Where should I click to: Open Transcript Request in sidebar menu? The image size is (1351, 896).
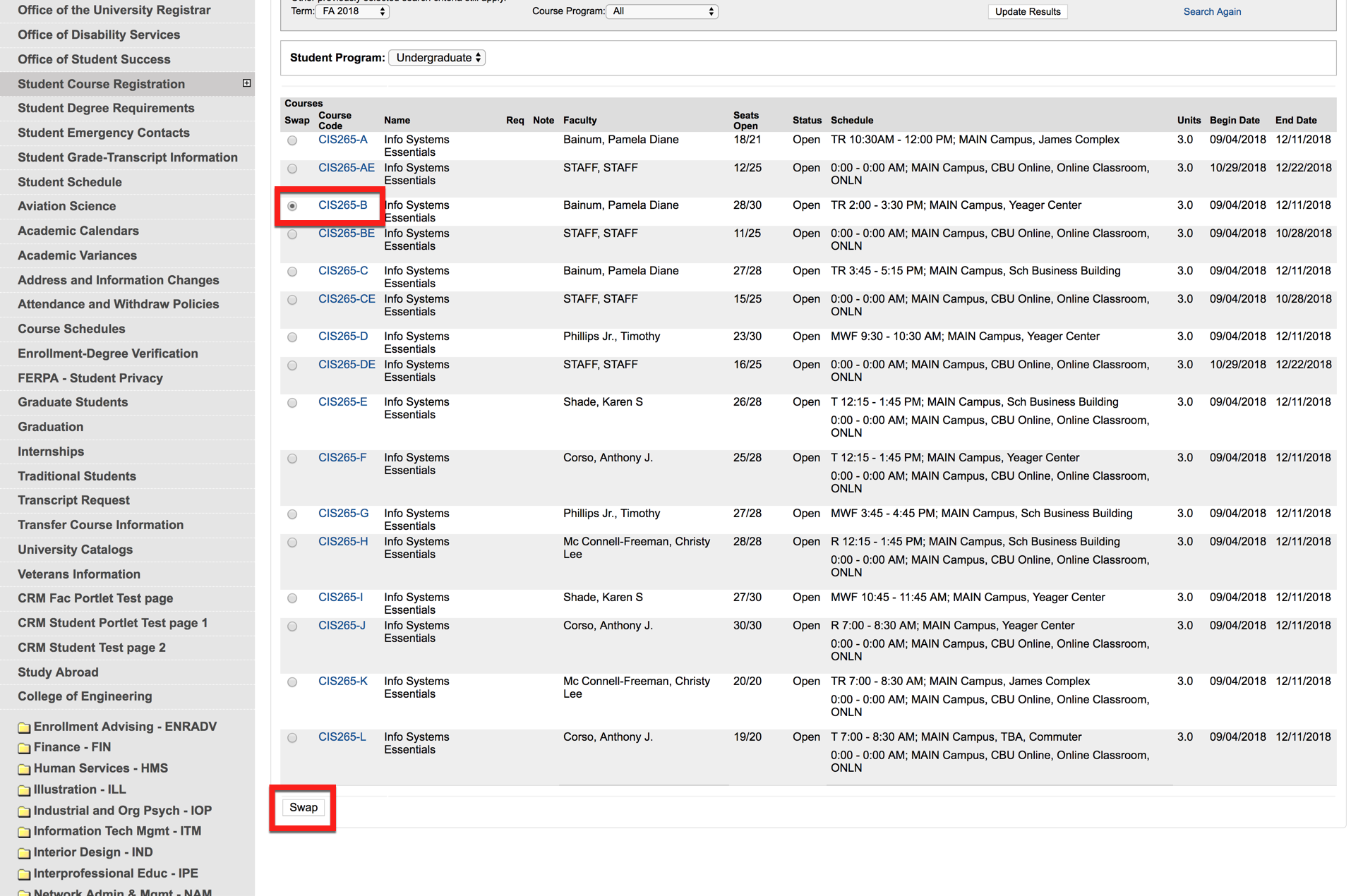[x=73, y=500]
